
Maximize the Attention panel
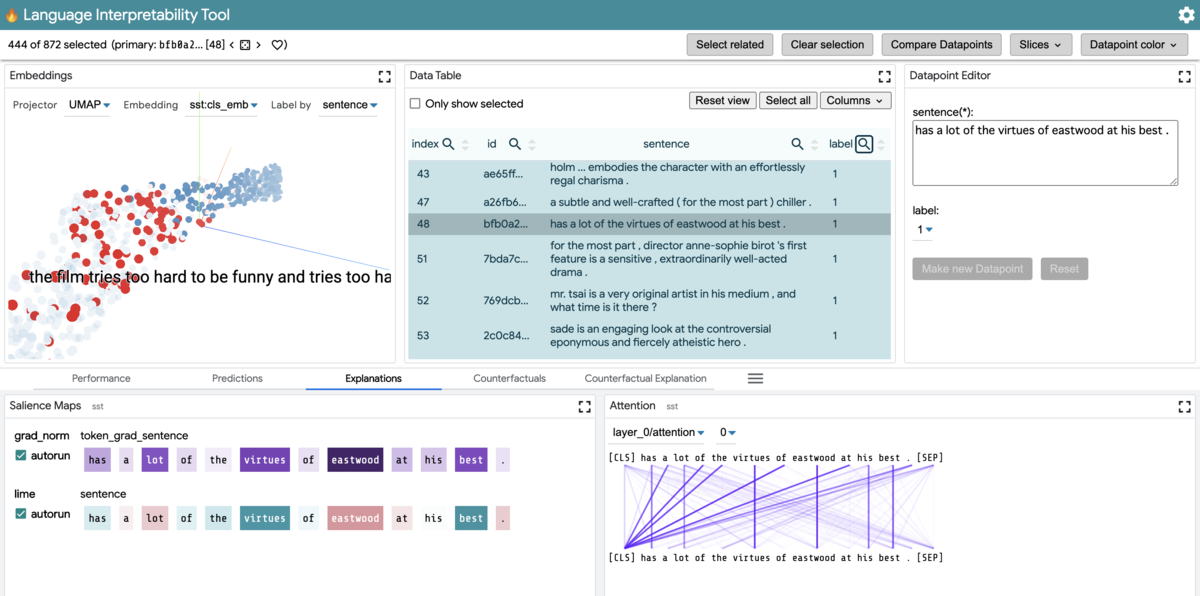(x=1184, y=406)
